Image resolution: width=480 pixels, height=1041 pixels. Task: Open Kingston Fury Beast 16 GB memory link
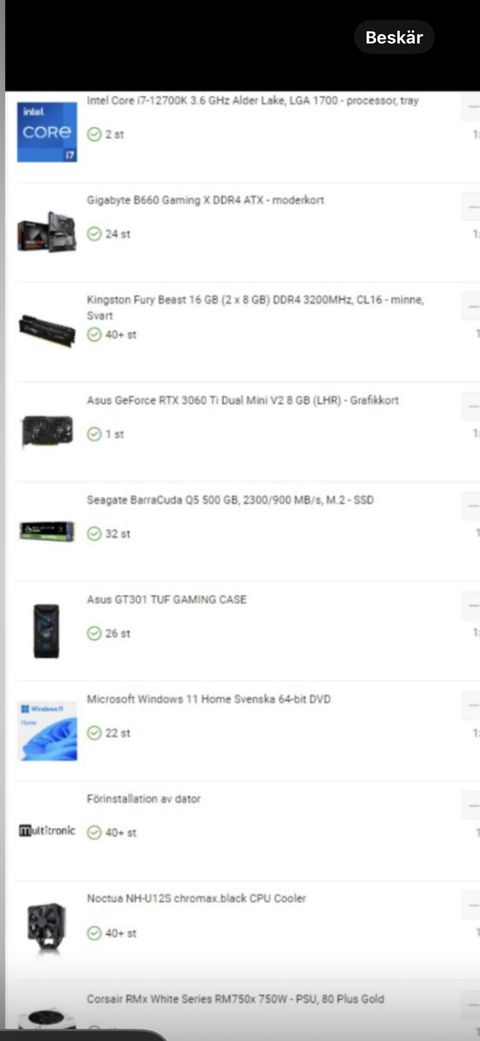click(x=255, y=307)
